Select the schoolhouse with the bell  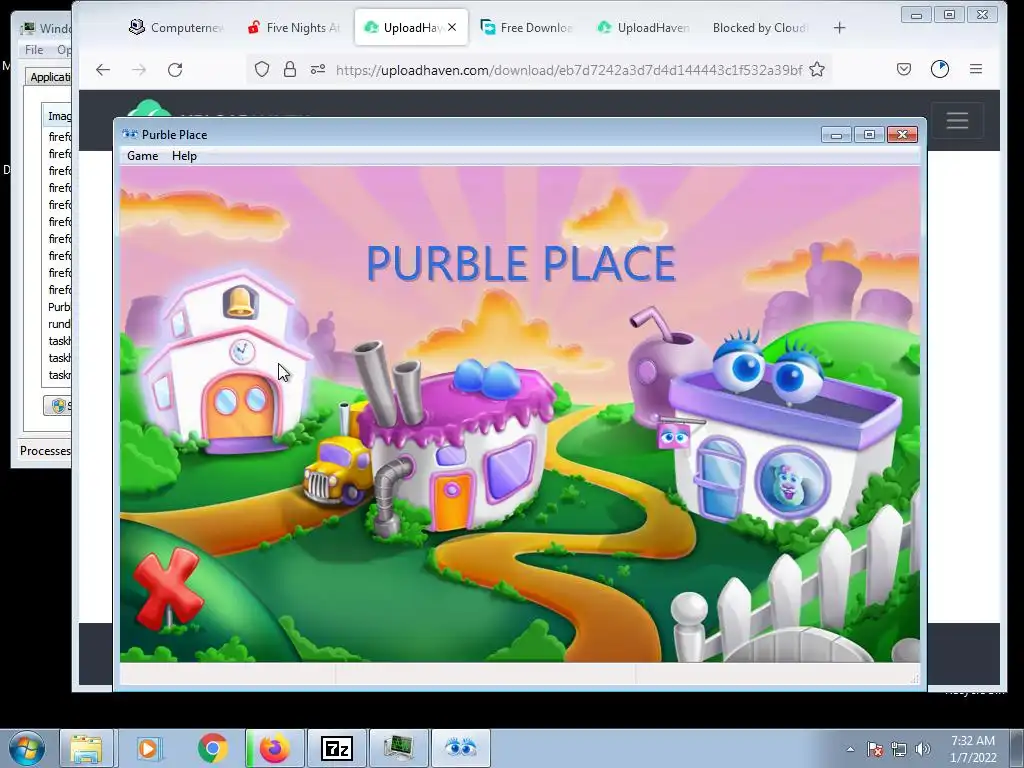click(229, 362)
